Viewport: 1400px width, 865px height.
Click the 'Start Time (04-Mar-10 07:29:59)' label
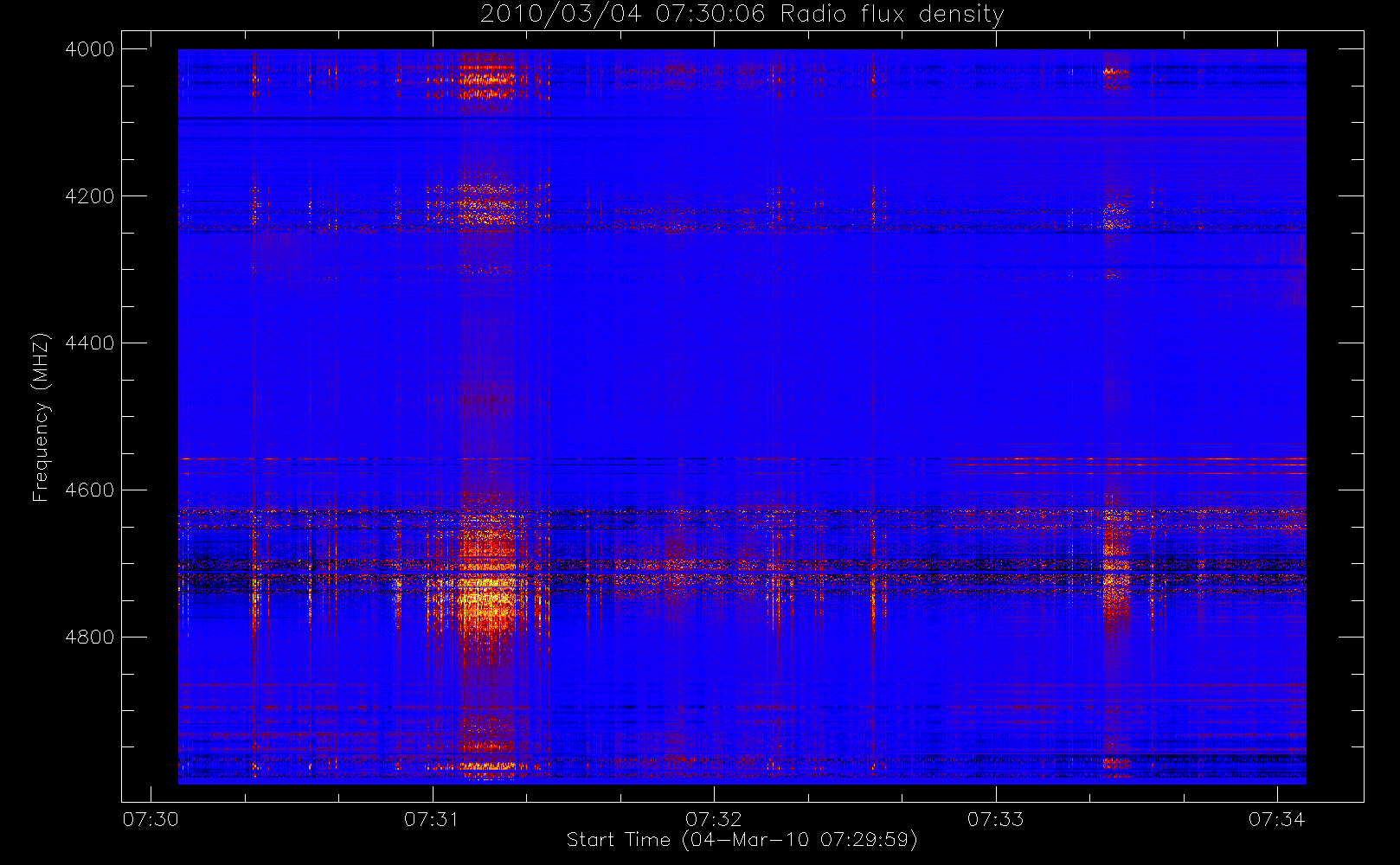[742, 840]
